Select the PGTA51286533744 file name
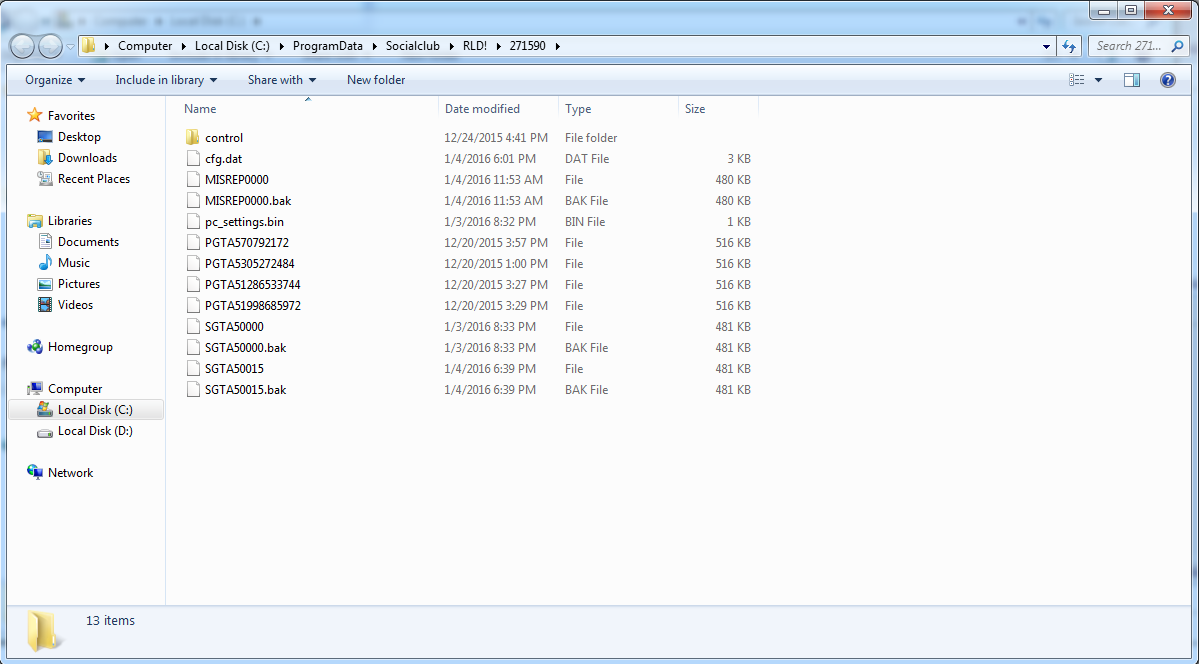Screen dimensions: 1199x664 pyautogui.click(x=252, y=285)
